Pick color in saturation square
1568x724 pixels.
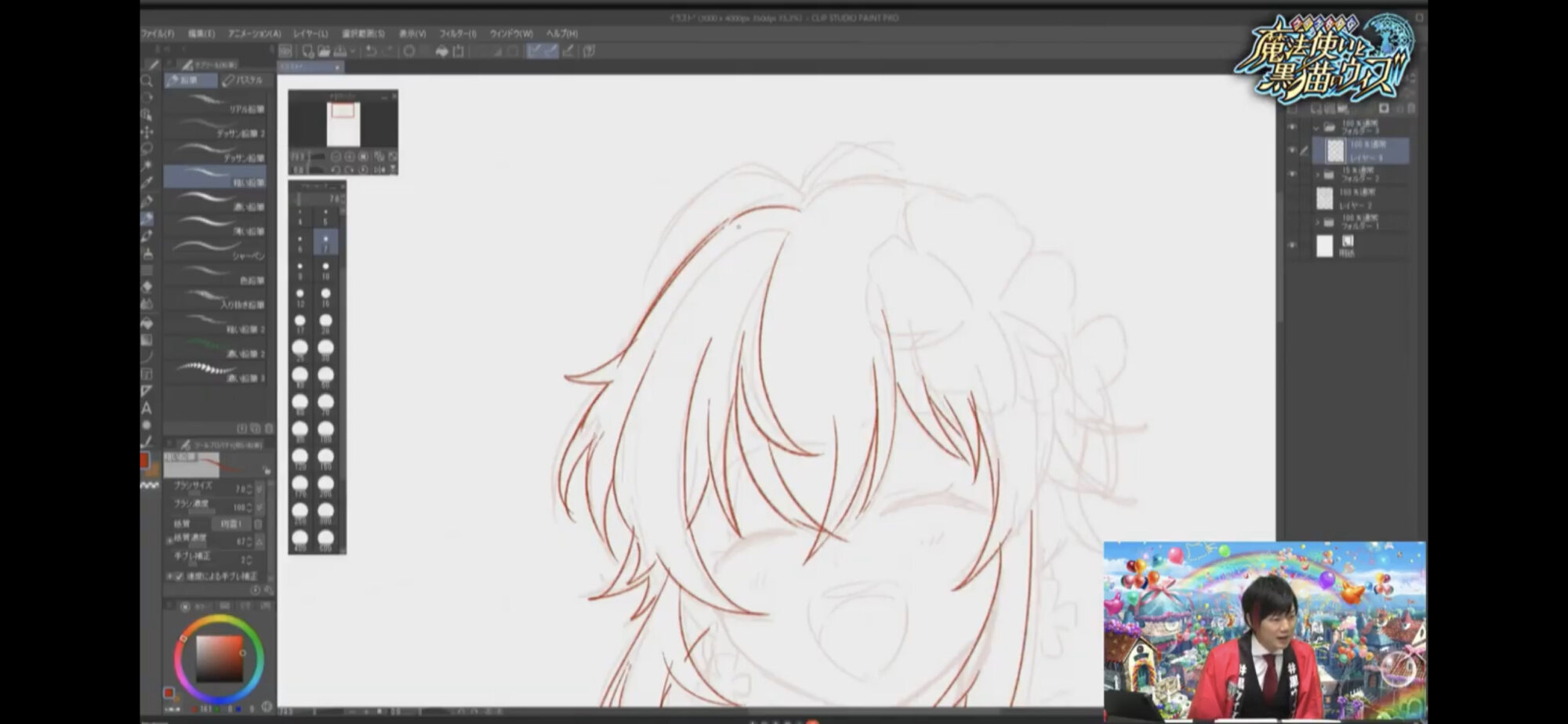tap(219, 658)
